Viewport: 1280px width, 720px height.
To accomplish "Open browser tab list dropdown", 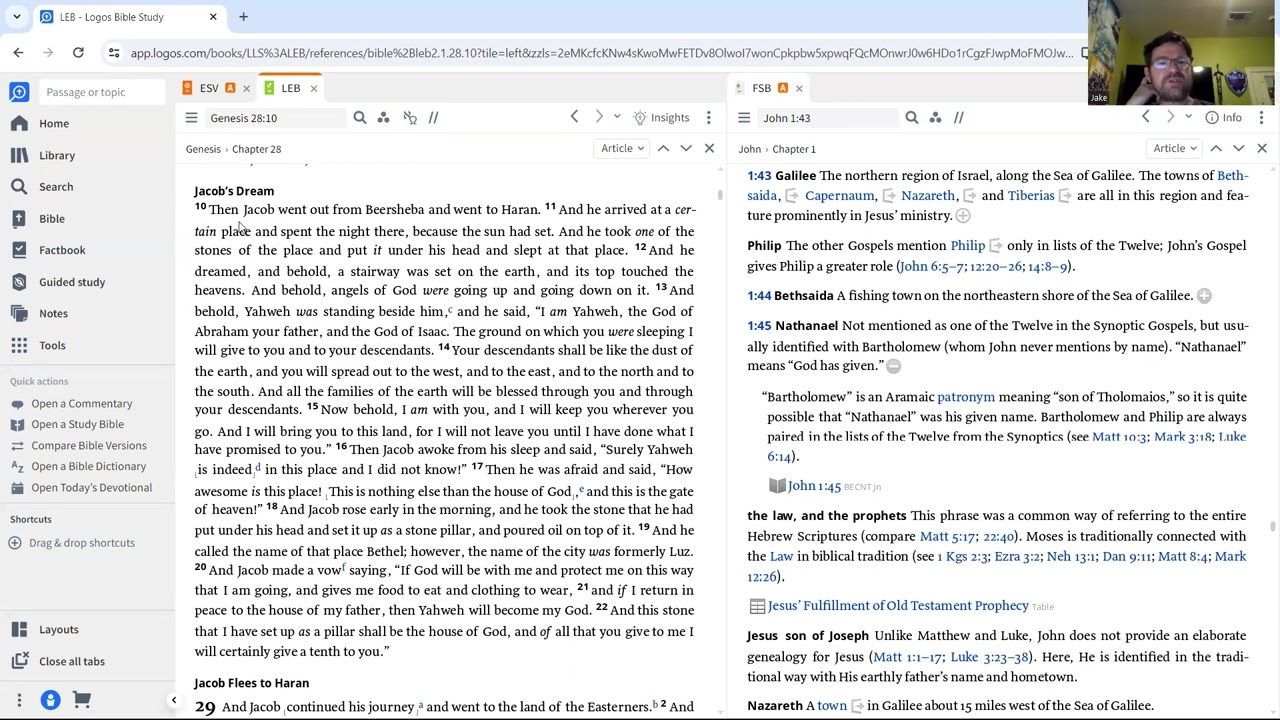I will (17, 17).
